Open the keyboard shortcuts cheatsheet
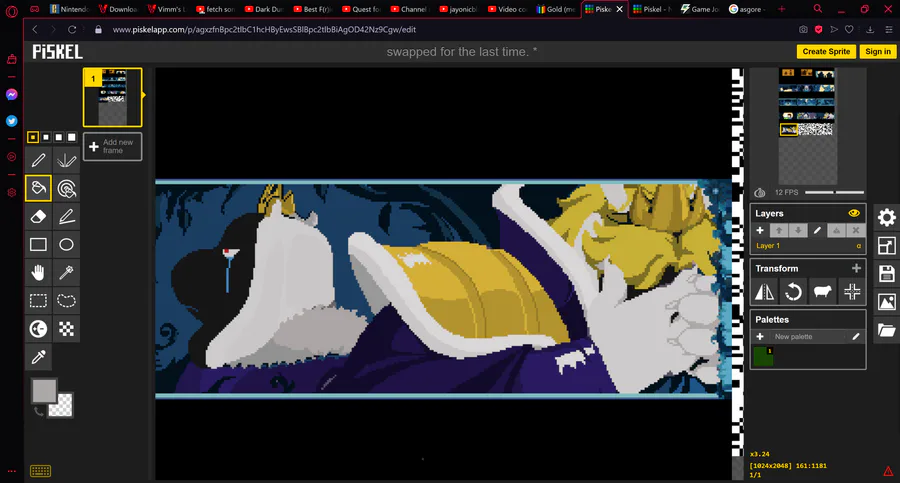This screenshot has width=900, height=483. coord(40,471)
